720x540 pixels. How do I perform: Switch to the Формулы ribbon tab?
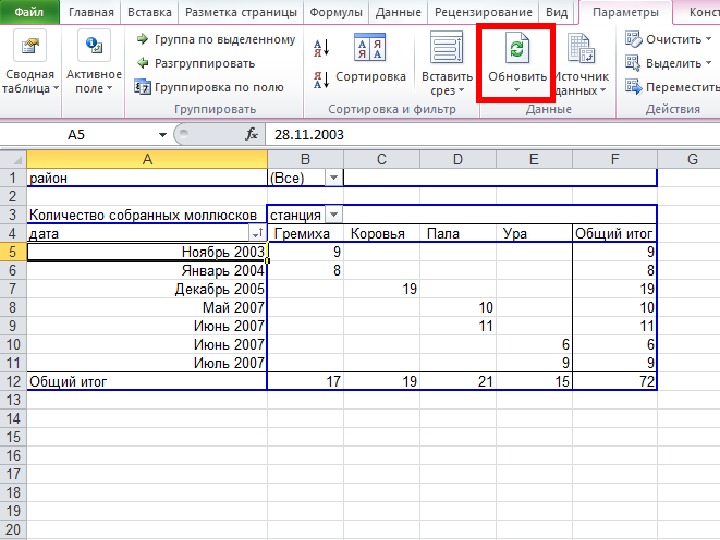335,12
